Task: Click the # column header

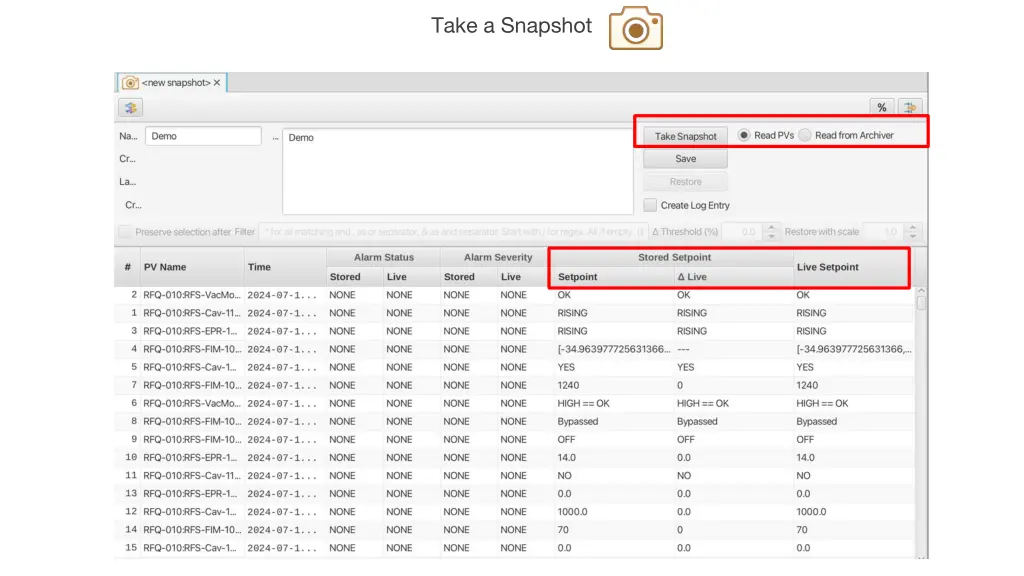Action: (x=127, y=267)
